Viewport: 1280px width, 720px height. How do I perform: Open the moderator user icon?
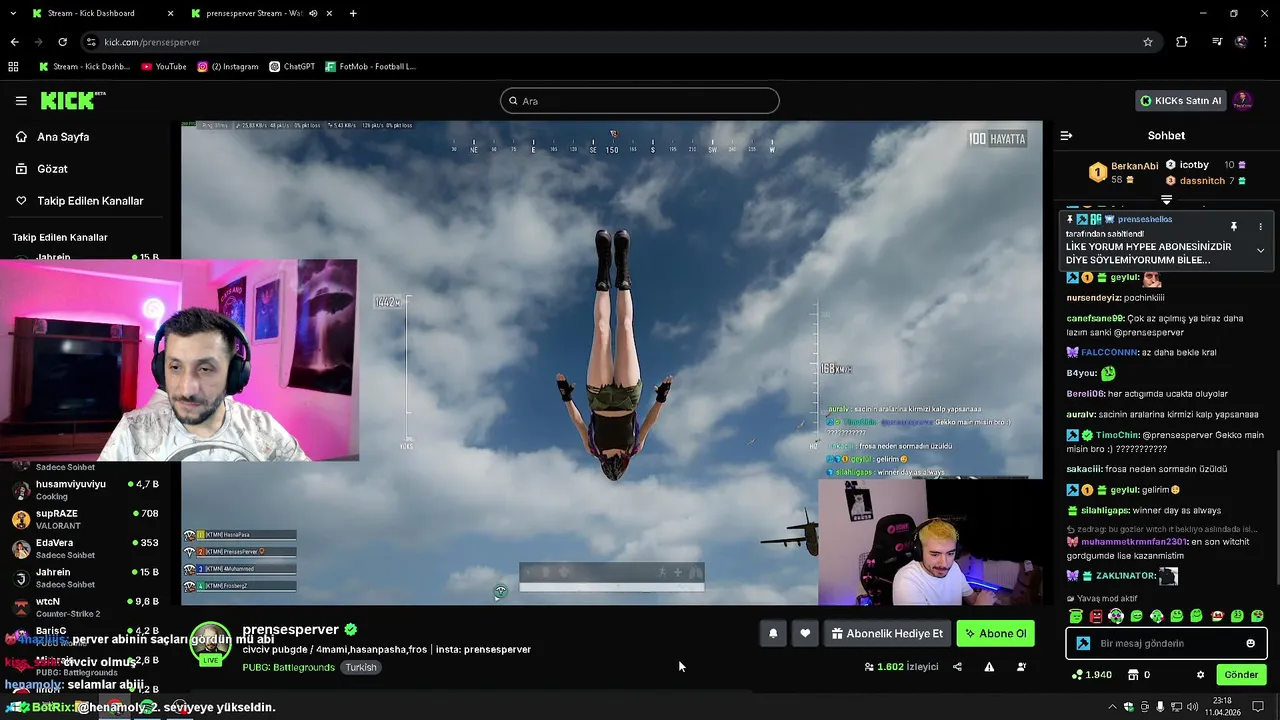pyautogui.click(x=1021, y=667)
